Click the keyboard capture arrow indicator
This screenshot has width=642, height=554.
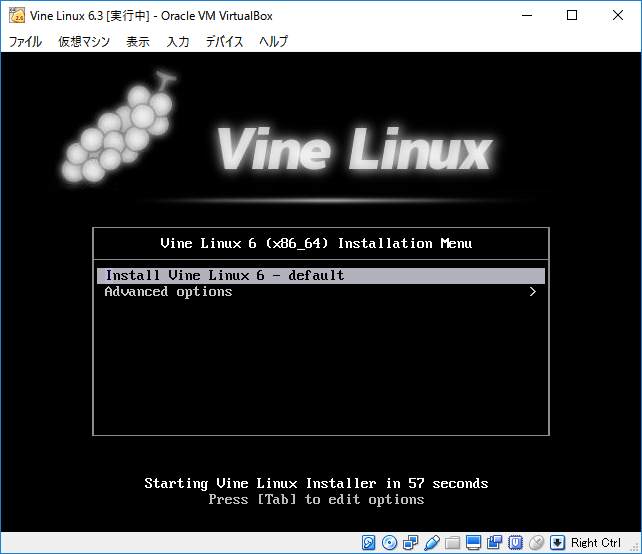[x=557, y=543]
